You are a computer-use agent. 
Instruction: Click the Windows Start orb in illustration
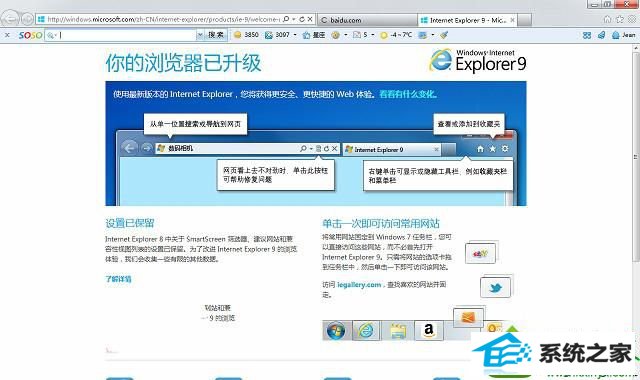336,331
